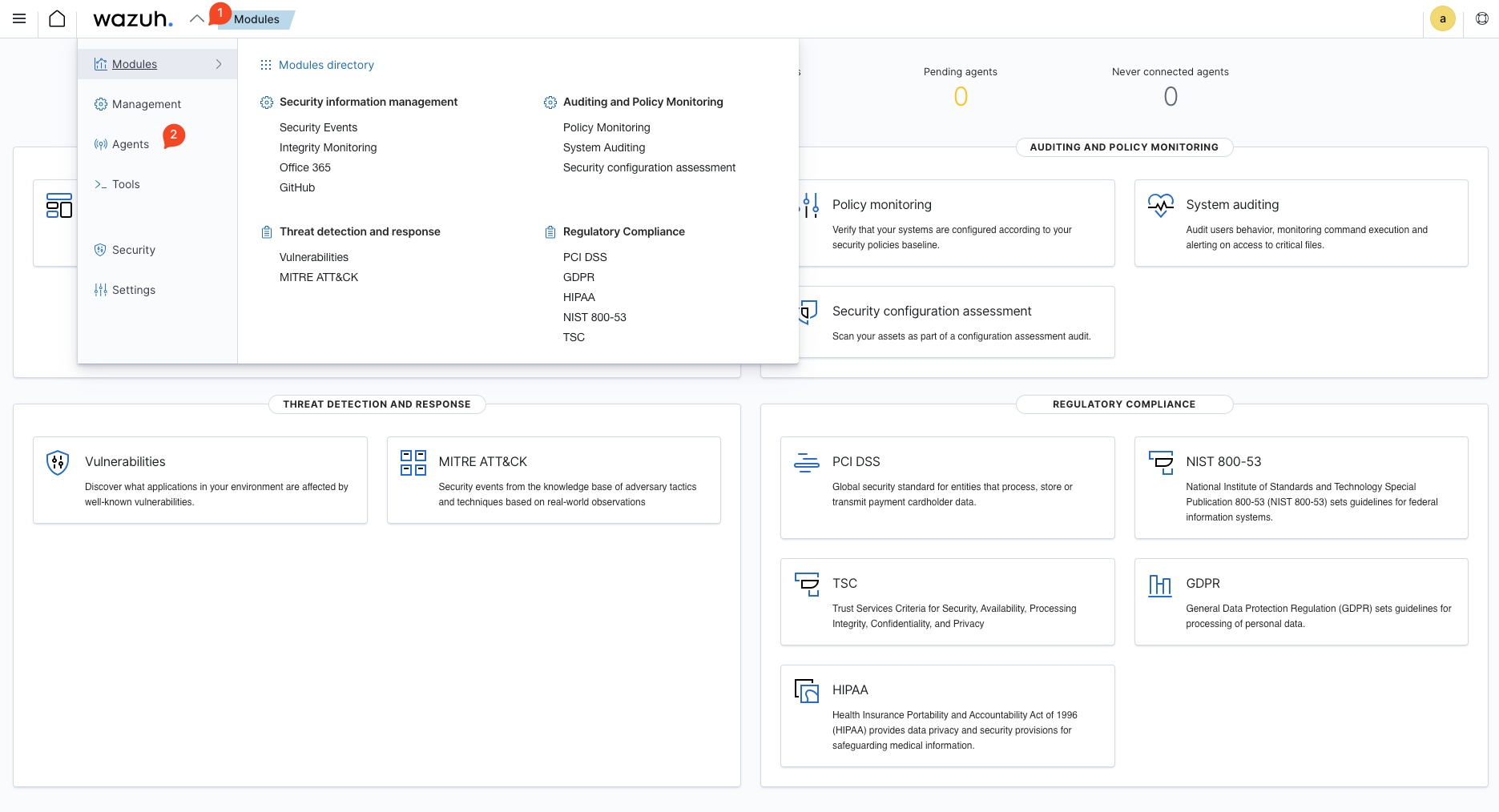The height and width of the screenshot is (812, 1499).
Task: Go to home via house icon
Action: click(x=57, y=18)
